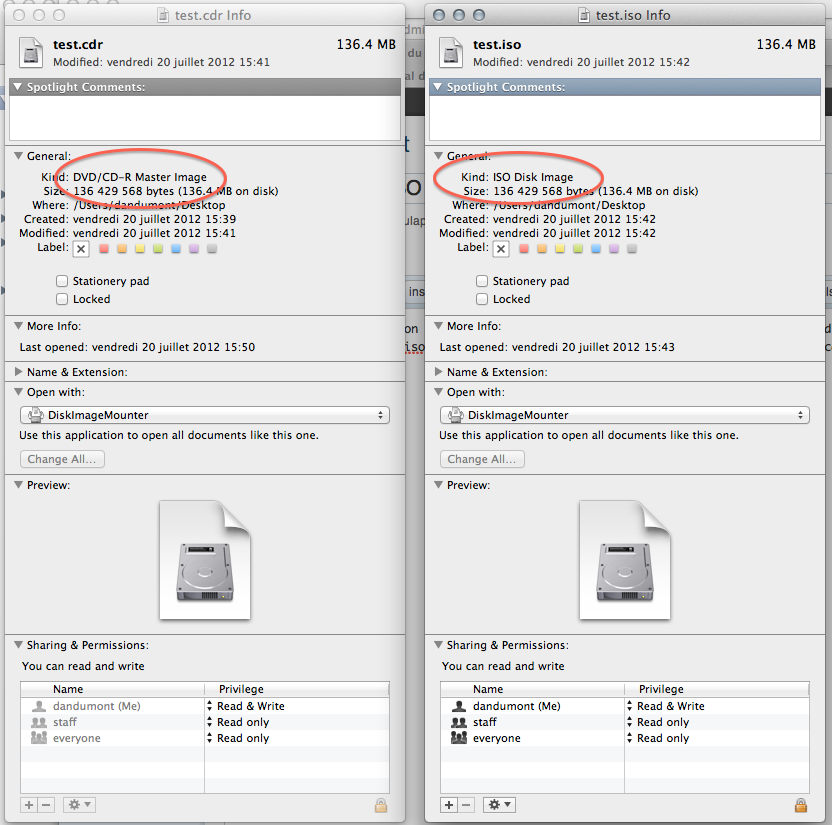Click the lock icon in test.cdr Info window
Image resolution: width=832 pixels, height=825 pixels.
380,805
